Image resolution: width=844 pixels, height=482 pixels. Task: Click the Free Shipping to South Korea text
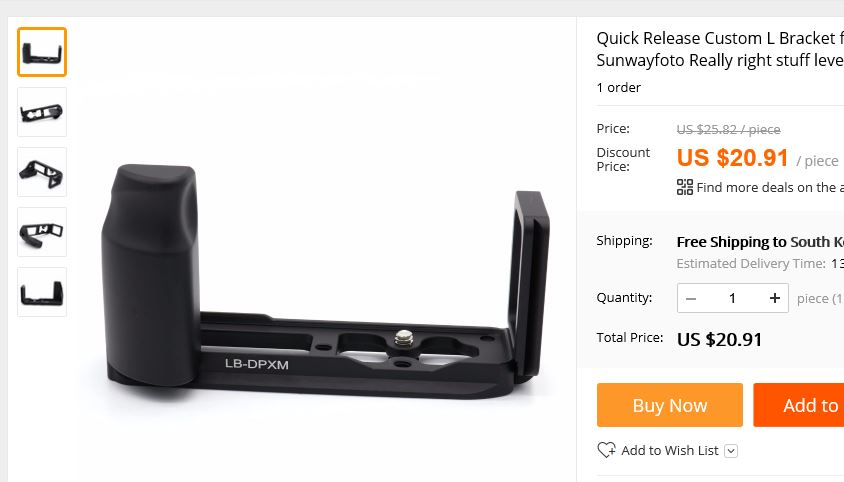(x=760, y=242)
